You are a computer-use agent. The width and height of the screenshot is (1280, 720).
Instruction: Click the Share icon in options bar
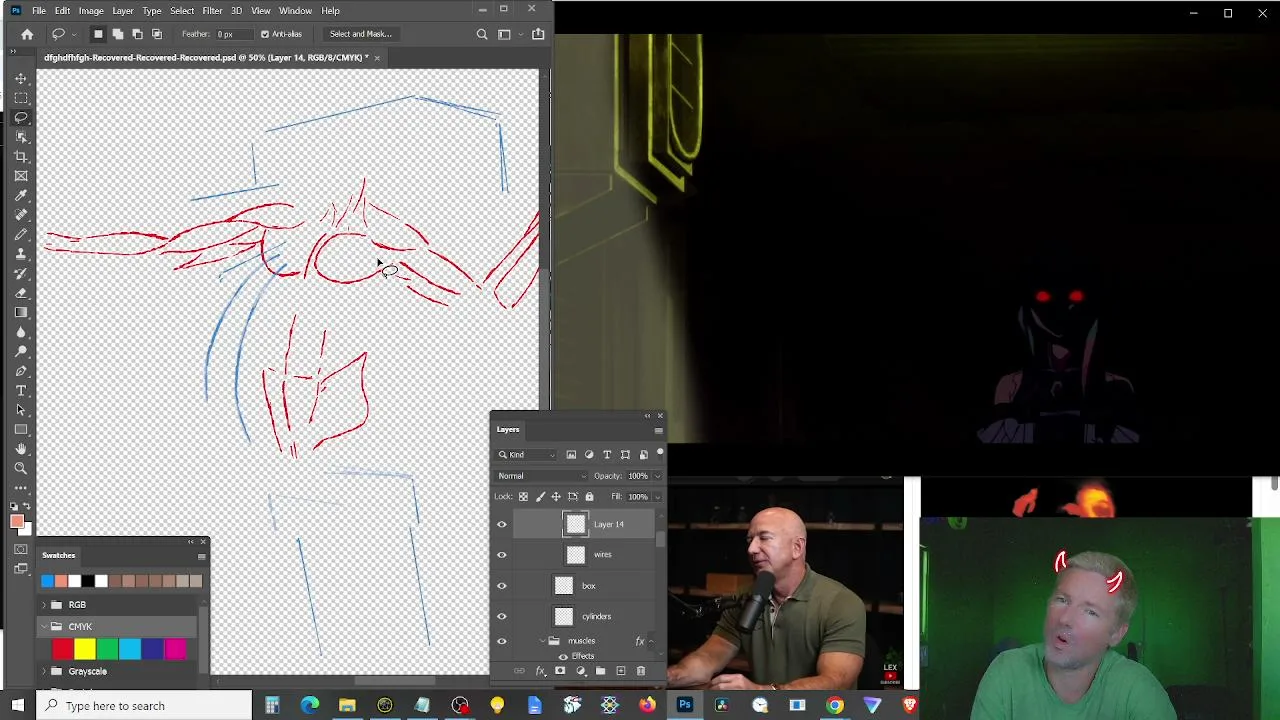pyautogui.click(x=538, y=34)
